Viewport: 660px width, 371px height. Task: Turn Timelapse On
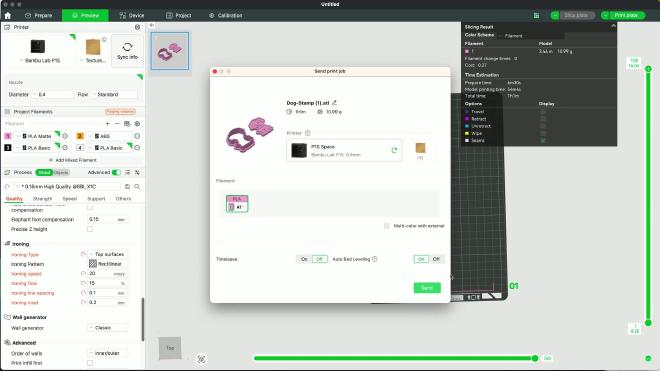click(x=304, y=259)
